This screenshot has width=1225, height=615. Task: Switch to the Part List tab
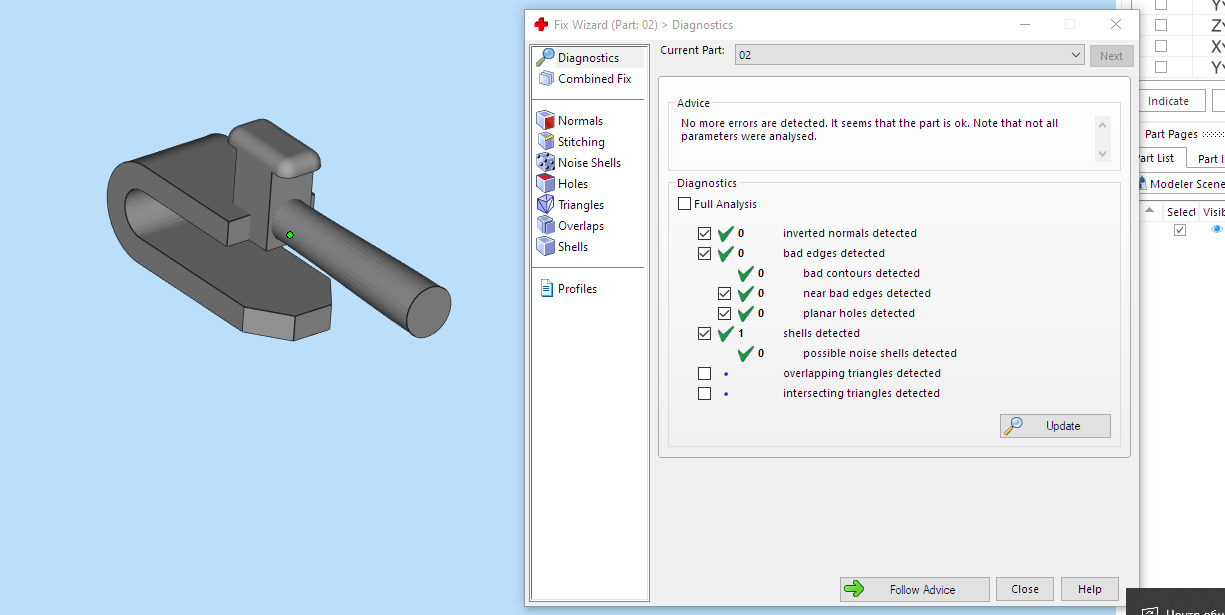[x=1161, y=159]
